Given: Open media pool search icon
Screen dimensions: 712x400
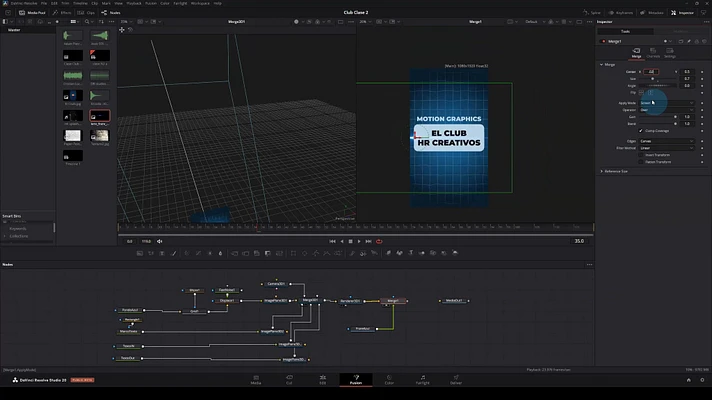Looking at the screenshot, I should tap(87, 21).
